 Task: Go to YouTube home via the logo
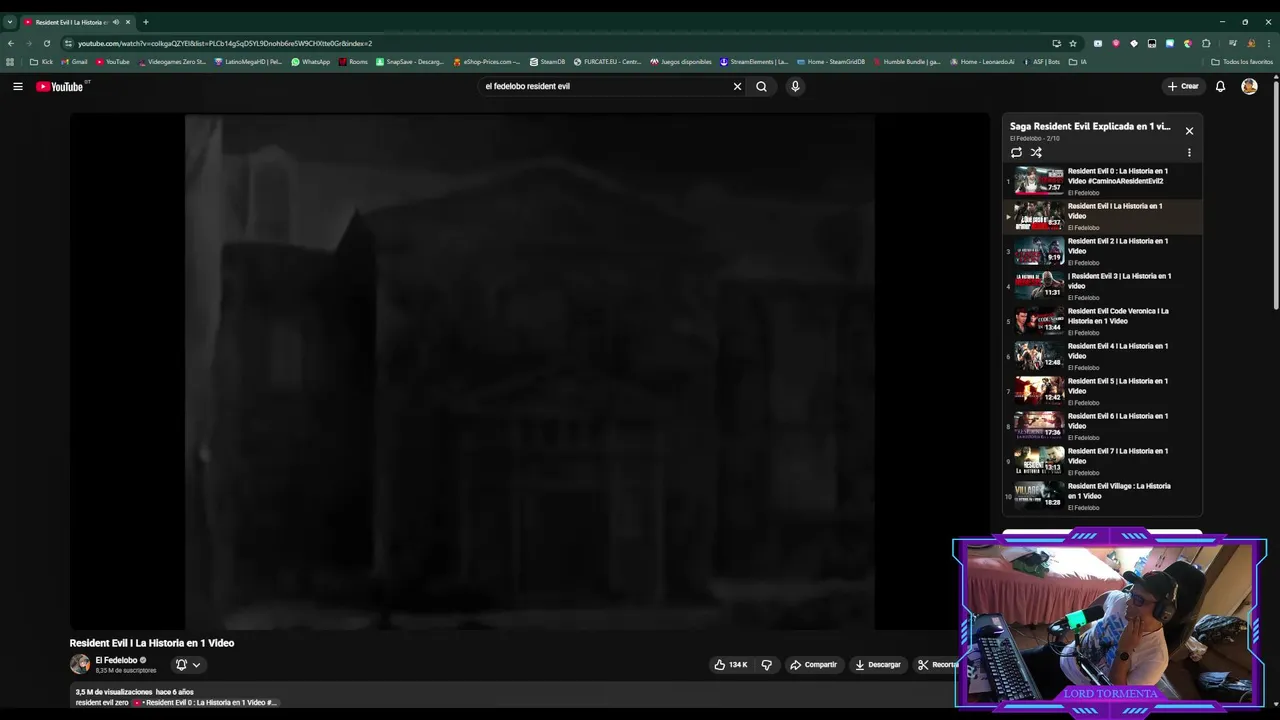pos(60,86)
